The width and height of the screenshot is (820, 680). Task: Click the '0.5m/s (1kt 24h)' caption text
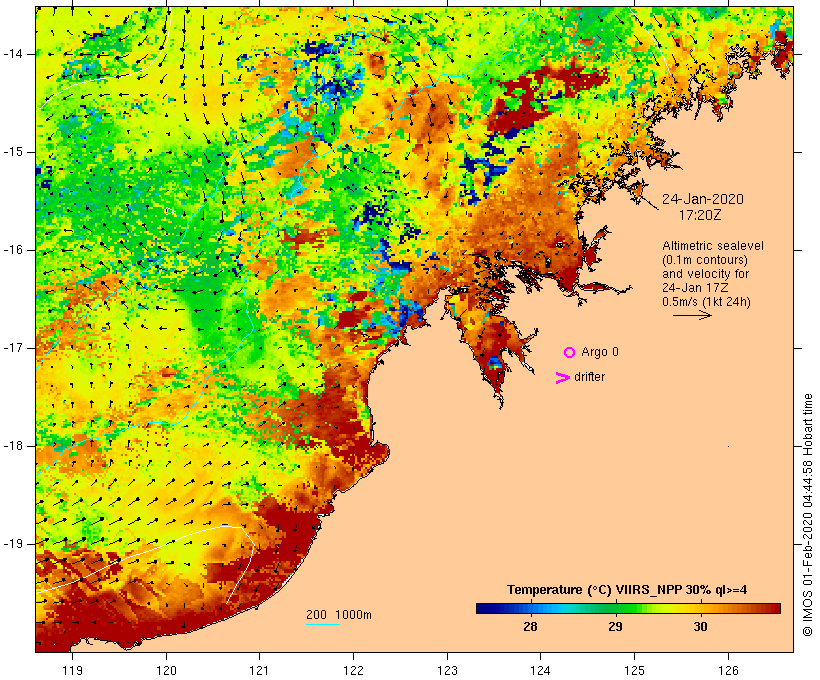tap(707, 302)
